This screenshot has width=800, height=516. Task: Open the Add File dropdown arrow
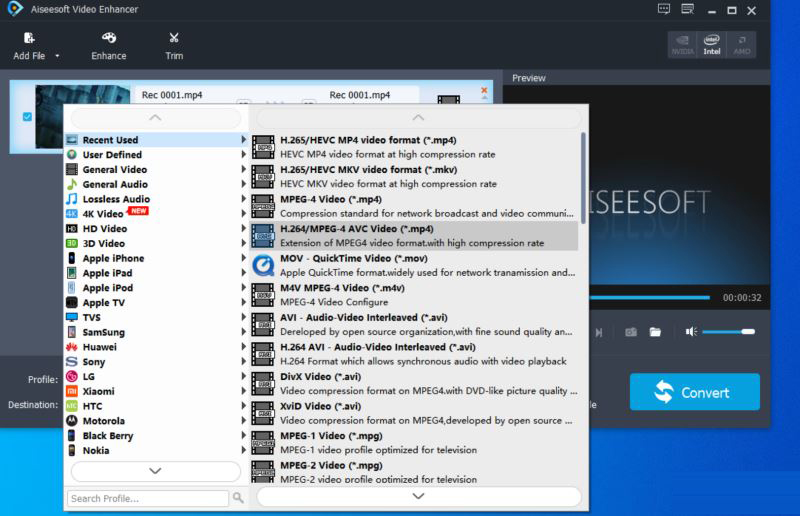(57, 56)
